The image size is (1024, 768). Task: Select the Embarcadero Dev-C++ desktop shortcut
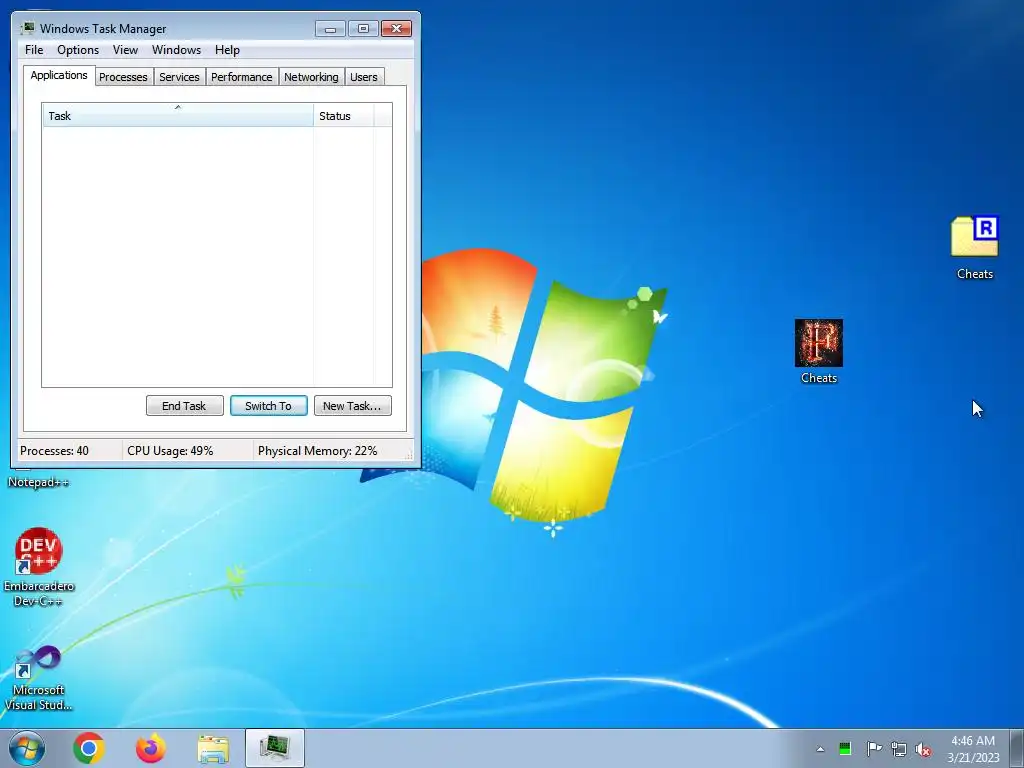coord(39,567)
